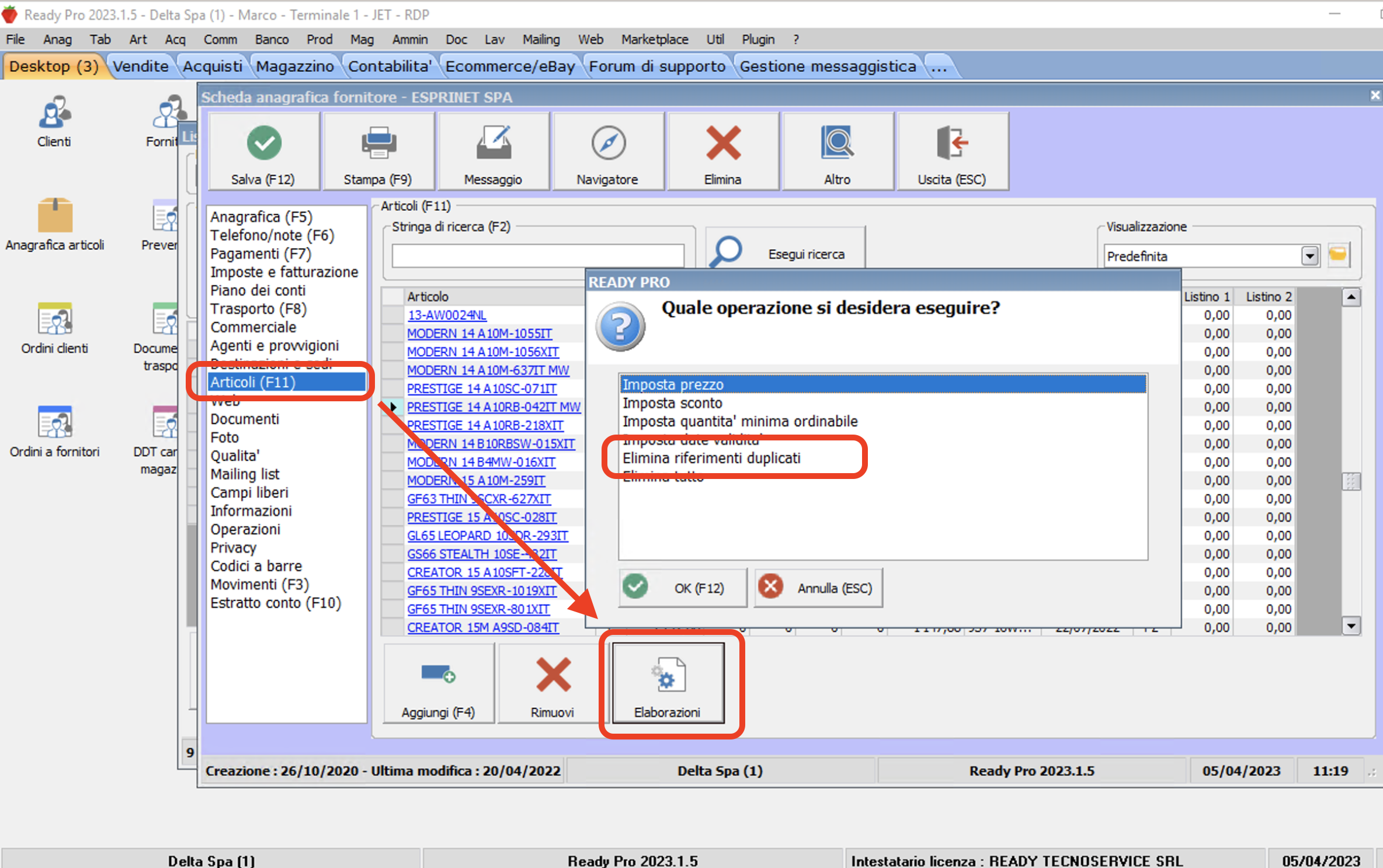This screenshot has height=868, width=1383.
Task: Select Elimina riferimenti duplicati option
Action: pyautogui.click(x=882, y=458)
